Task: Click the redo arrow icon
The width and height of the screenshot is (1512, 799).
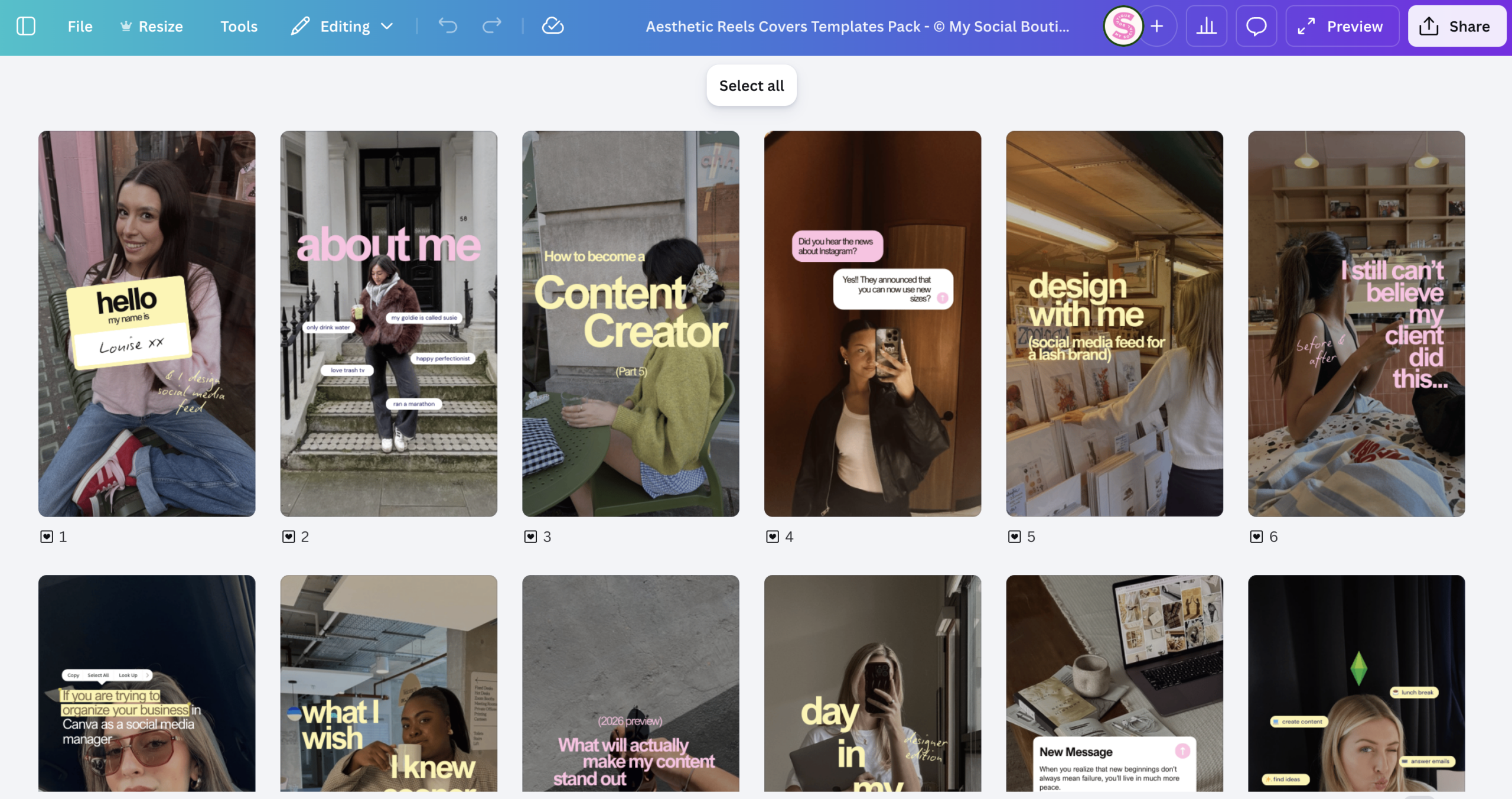Action: pyautogui.click(x=491, y=26)
